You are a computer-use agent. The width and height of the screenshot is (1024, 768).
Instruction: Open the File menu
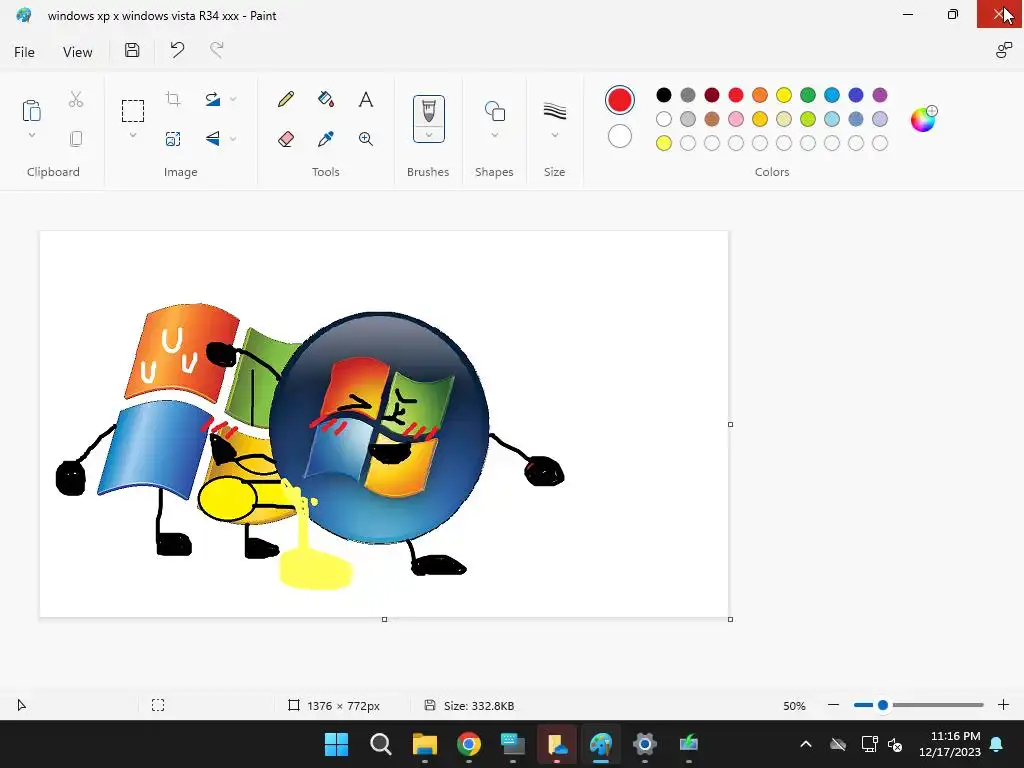[x=24, y=52]
